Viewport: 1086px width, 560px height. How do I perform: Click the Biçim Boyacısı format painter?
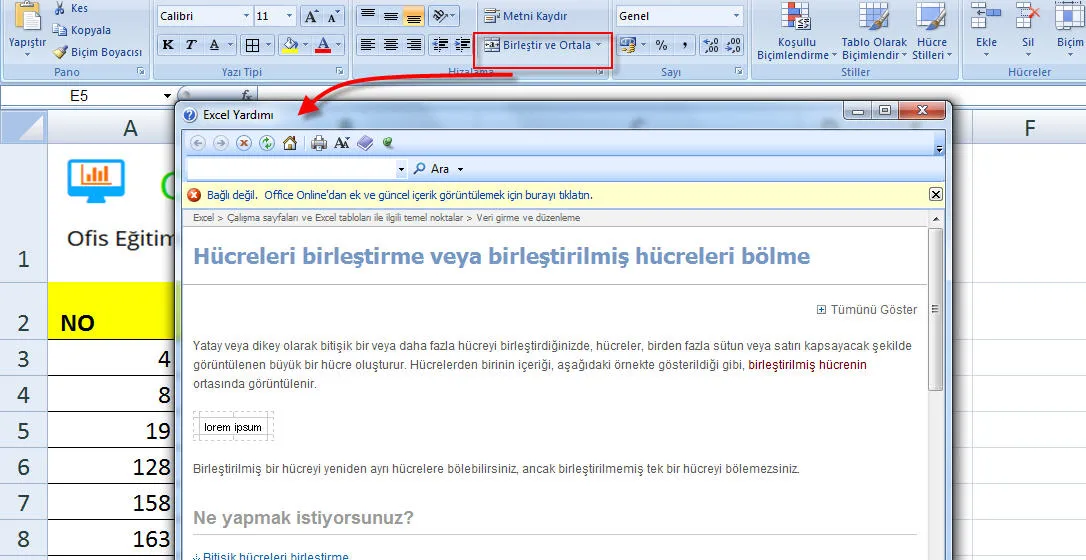(x=97, y=52)
